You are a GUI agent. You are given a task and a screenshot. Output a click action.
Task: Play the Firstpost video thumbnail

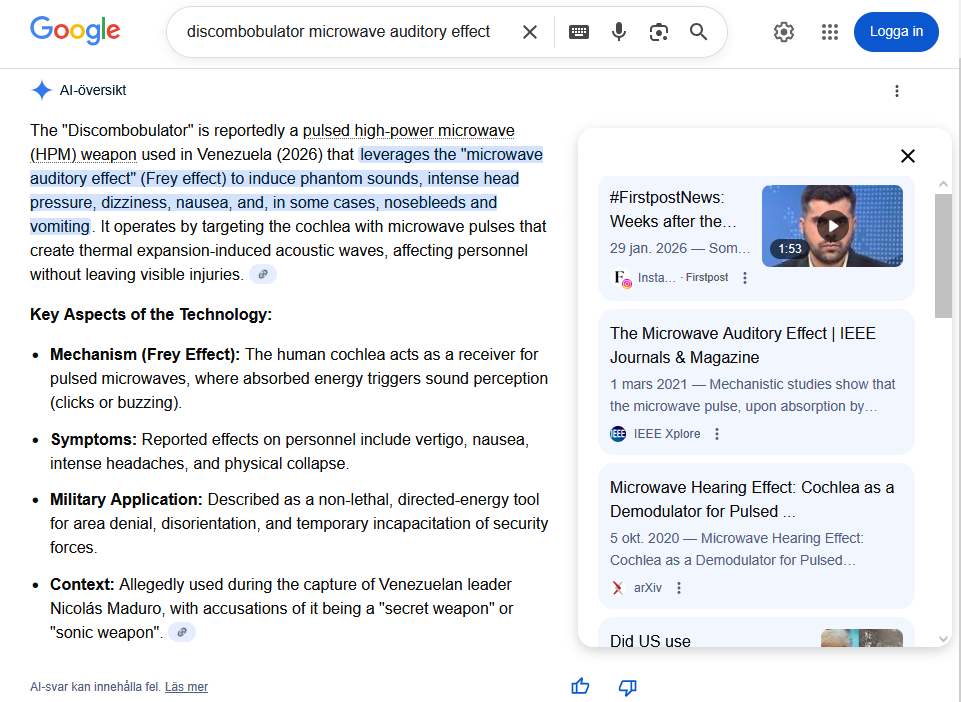pyautogui.click(x=832, y=226)
